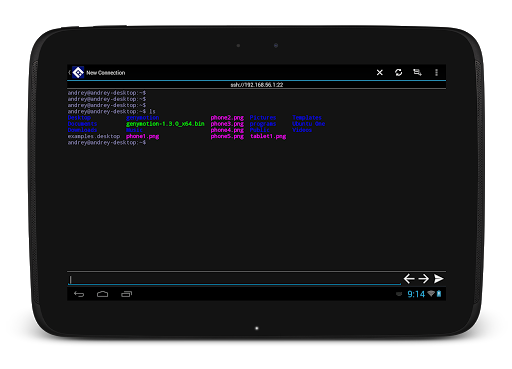Open the recent apps button
The height and width of the screenshot is (369, 512).
click(x=126, y=294)
